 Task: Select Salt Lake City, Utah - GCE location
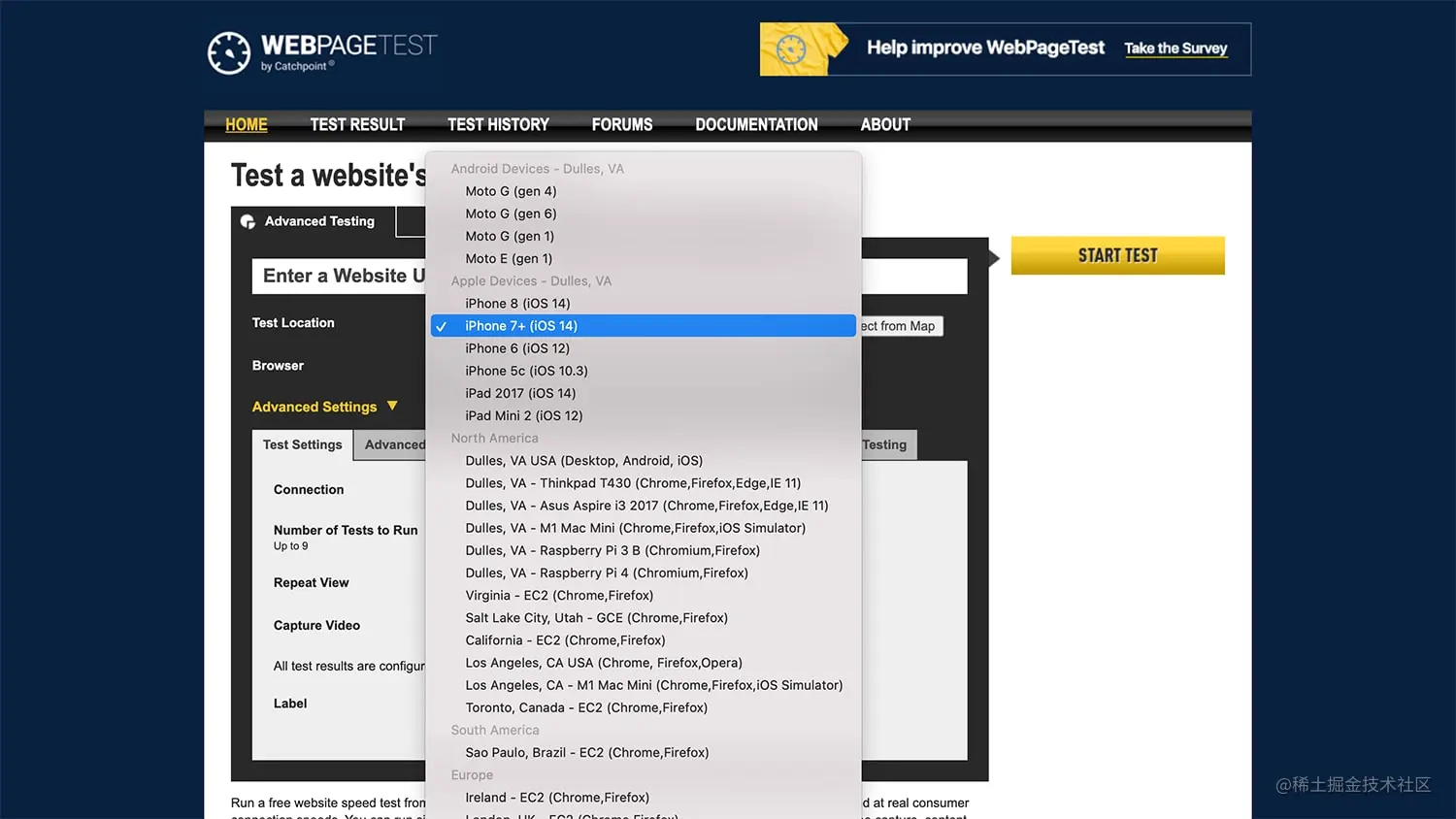643,617
